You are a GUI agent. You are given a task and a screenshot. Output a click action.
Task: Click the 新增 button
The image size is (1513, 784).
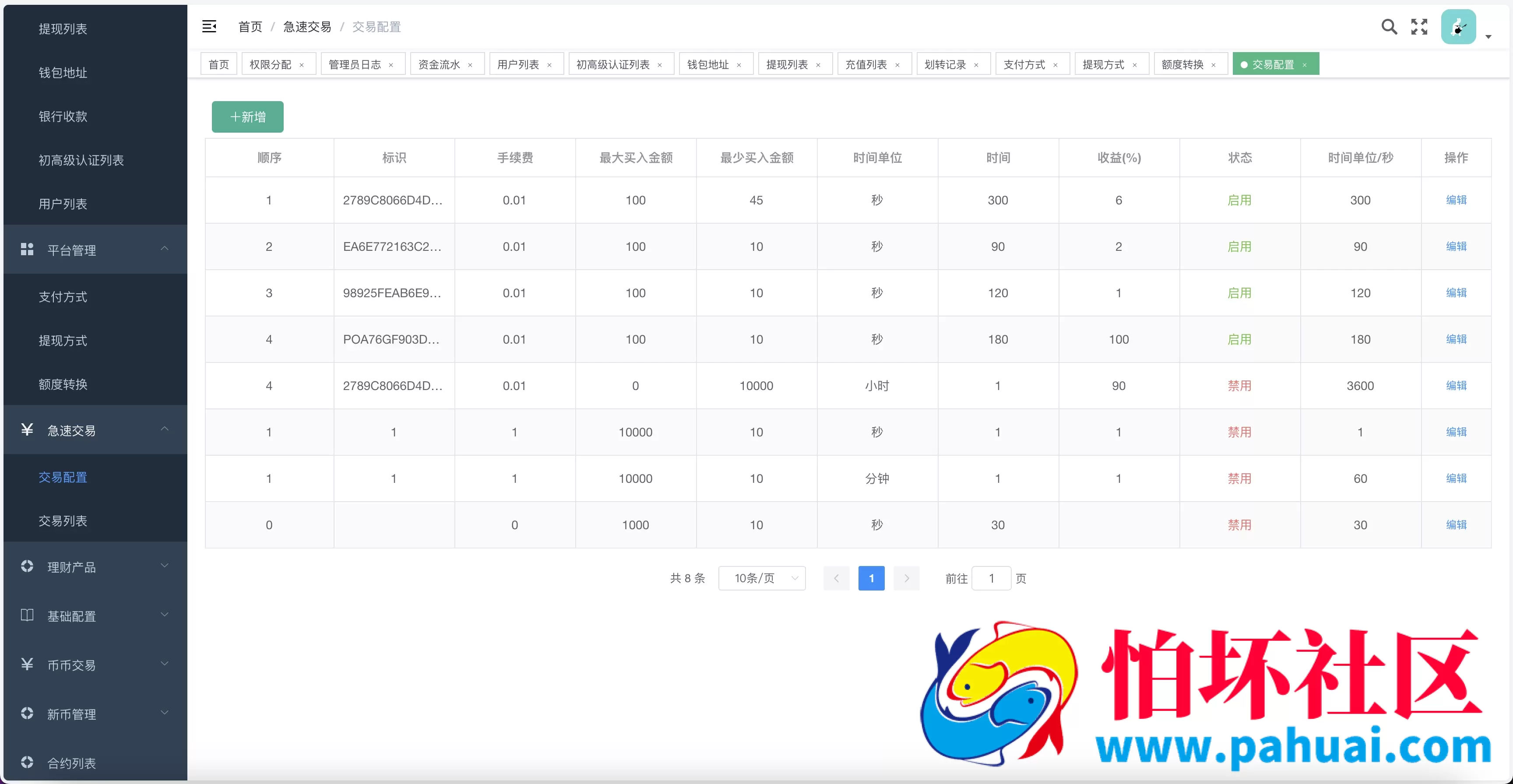click(x=246, y=116)
